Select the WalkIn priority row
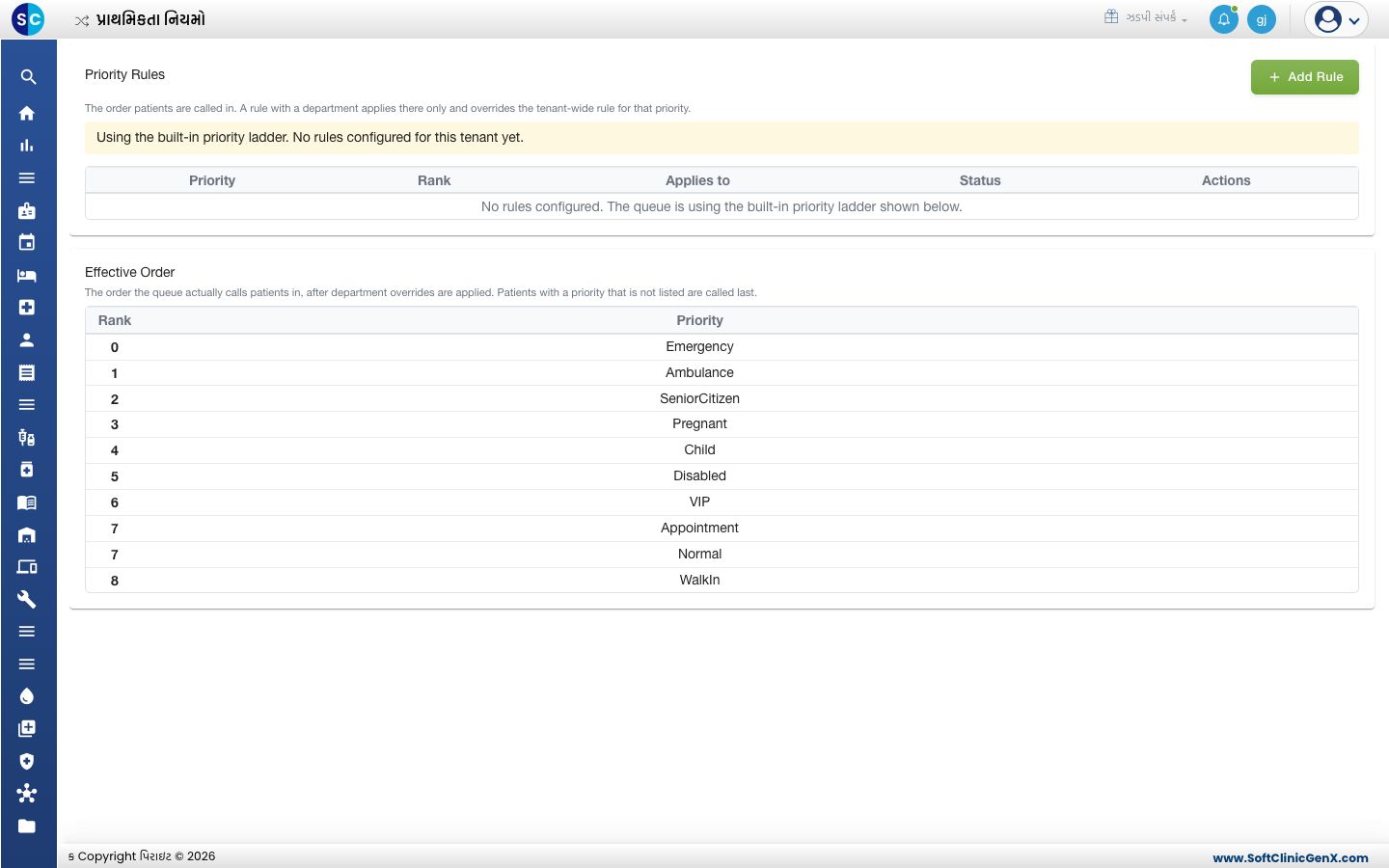The height and width of the screenshot is (868, 1389). click(722, 581)
